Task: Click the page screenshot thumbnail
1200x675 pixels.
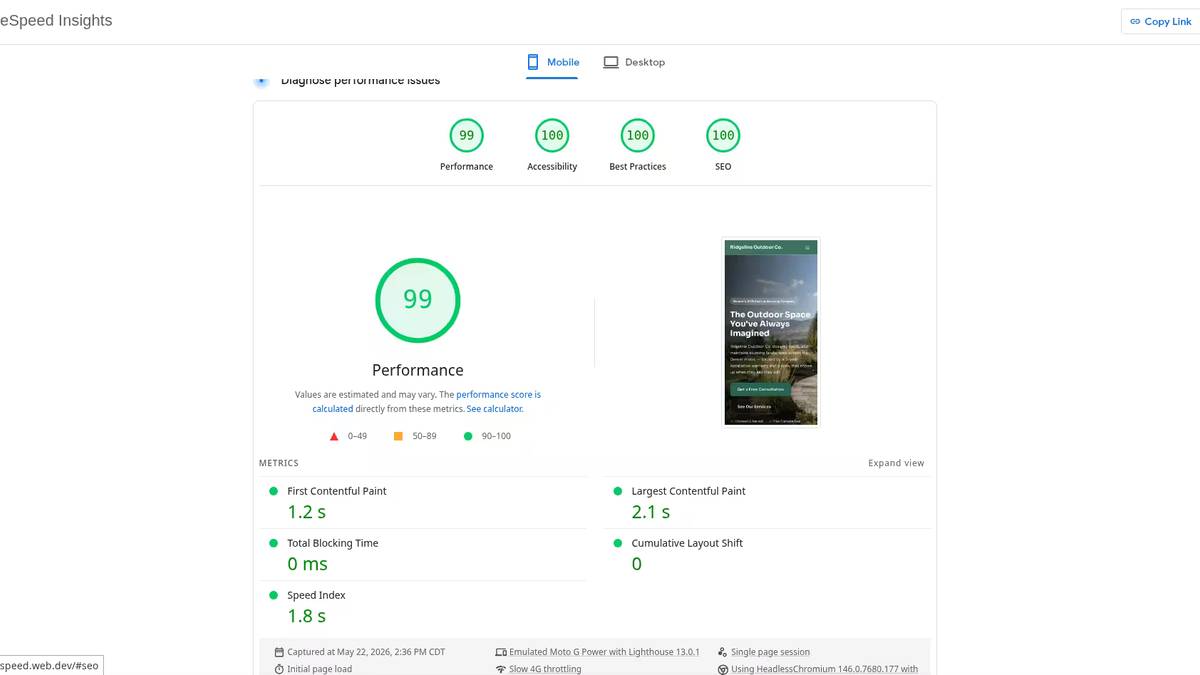Action: [771, 332]
